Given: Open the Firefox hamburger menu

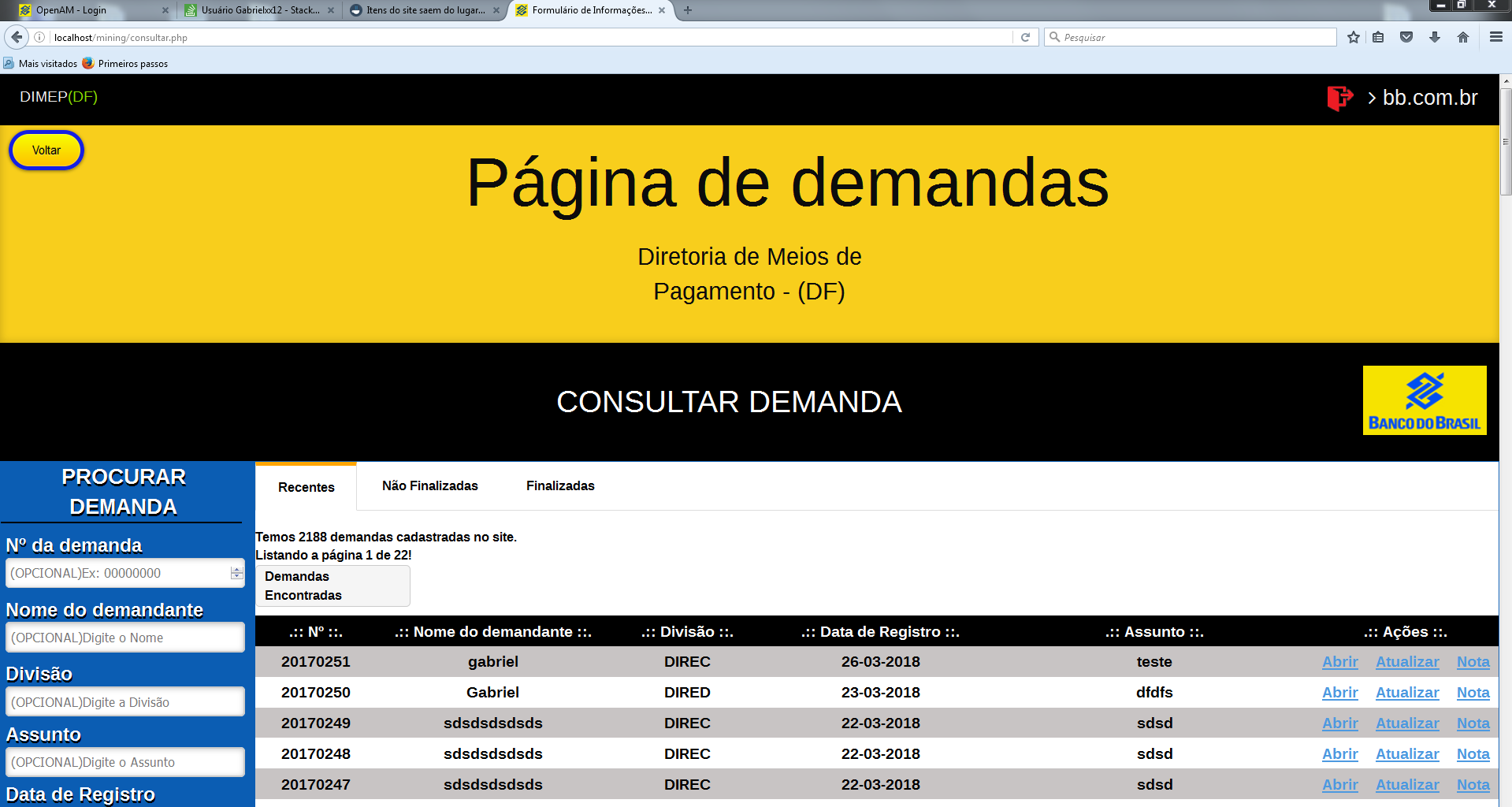Looking at the screenshot, I should [1495, 37].
